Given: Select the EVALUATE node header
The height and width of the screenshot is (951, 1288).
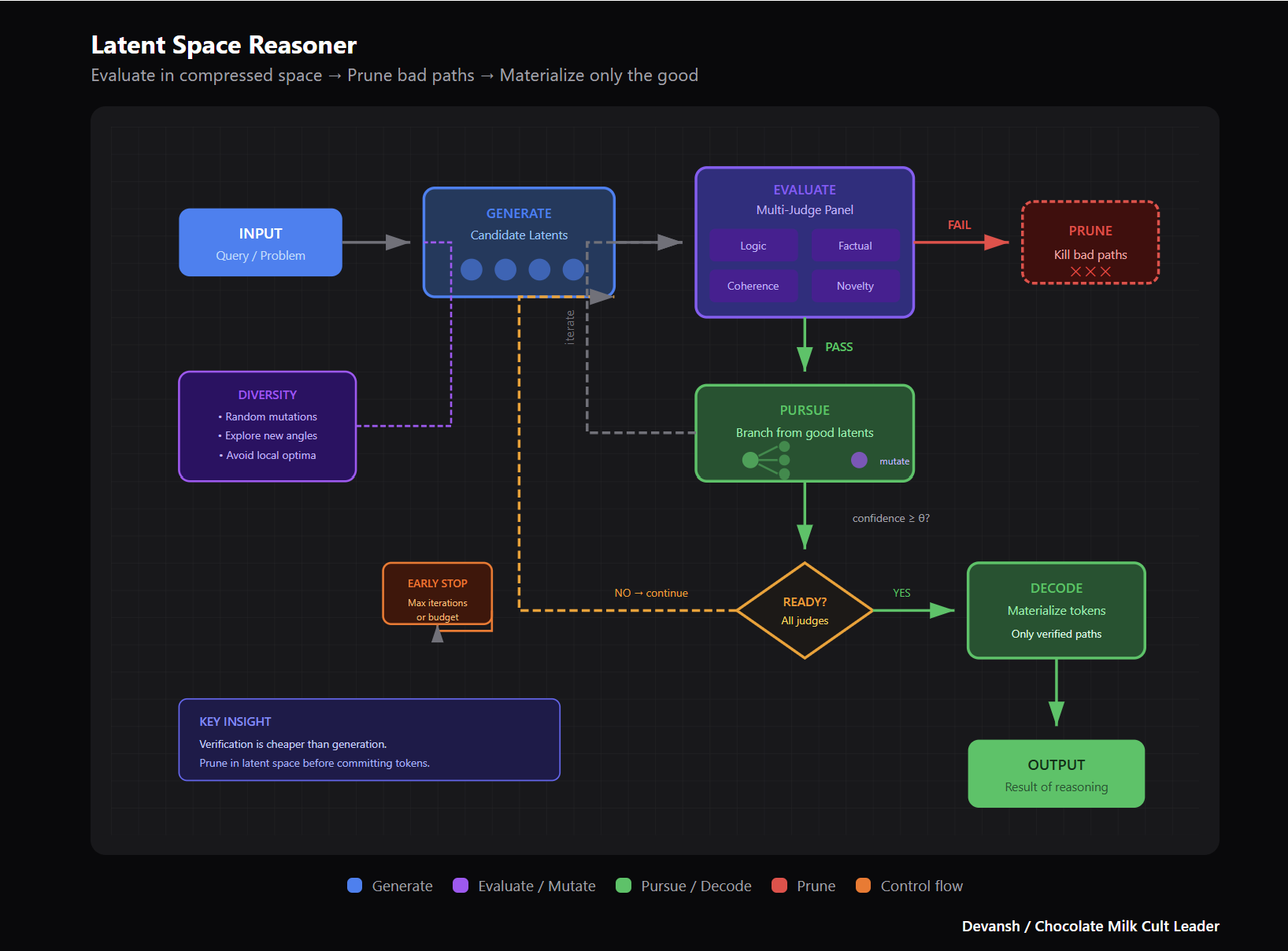Looking at the screenshot, I should point(804,189).
